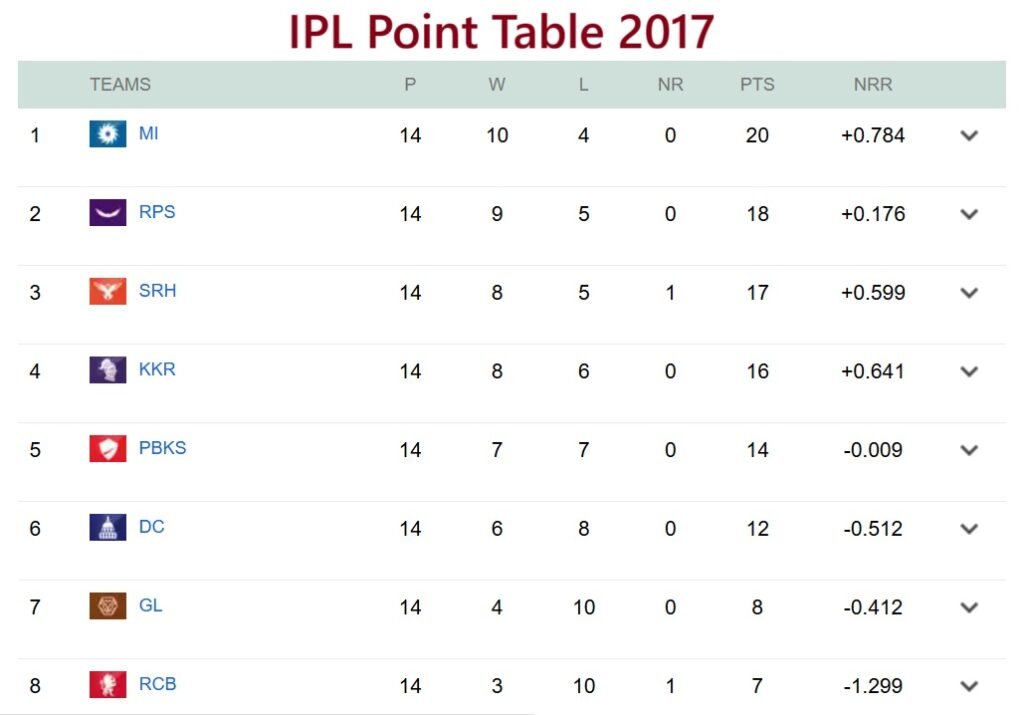Click the IPL Point Table 2017 title

500,31
